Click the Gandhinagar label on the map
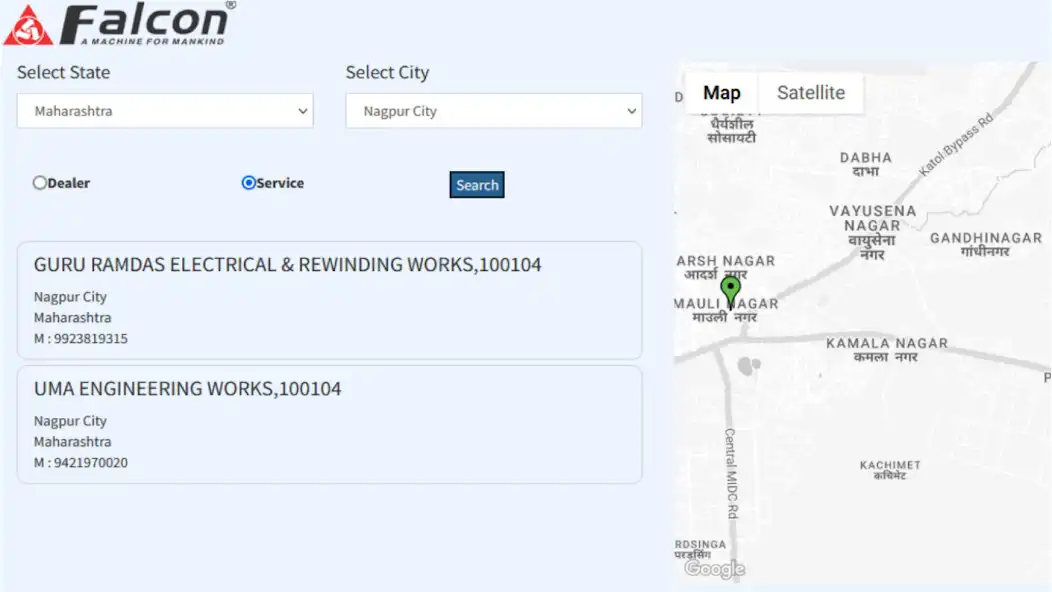Screen dimensions: 1052x592 click(985, 243)
